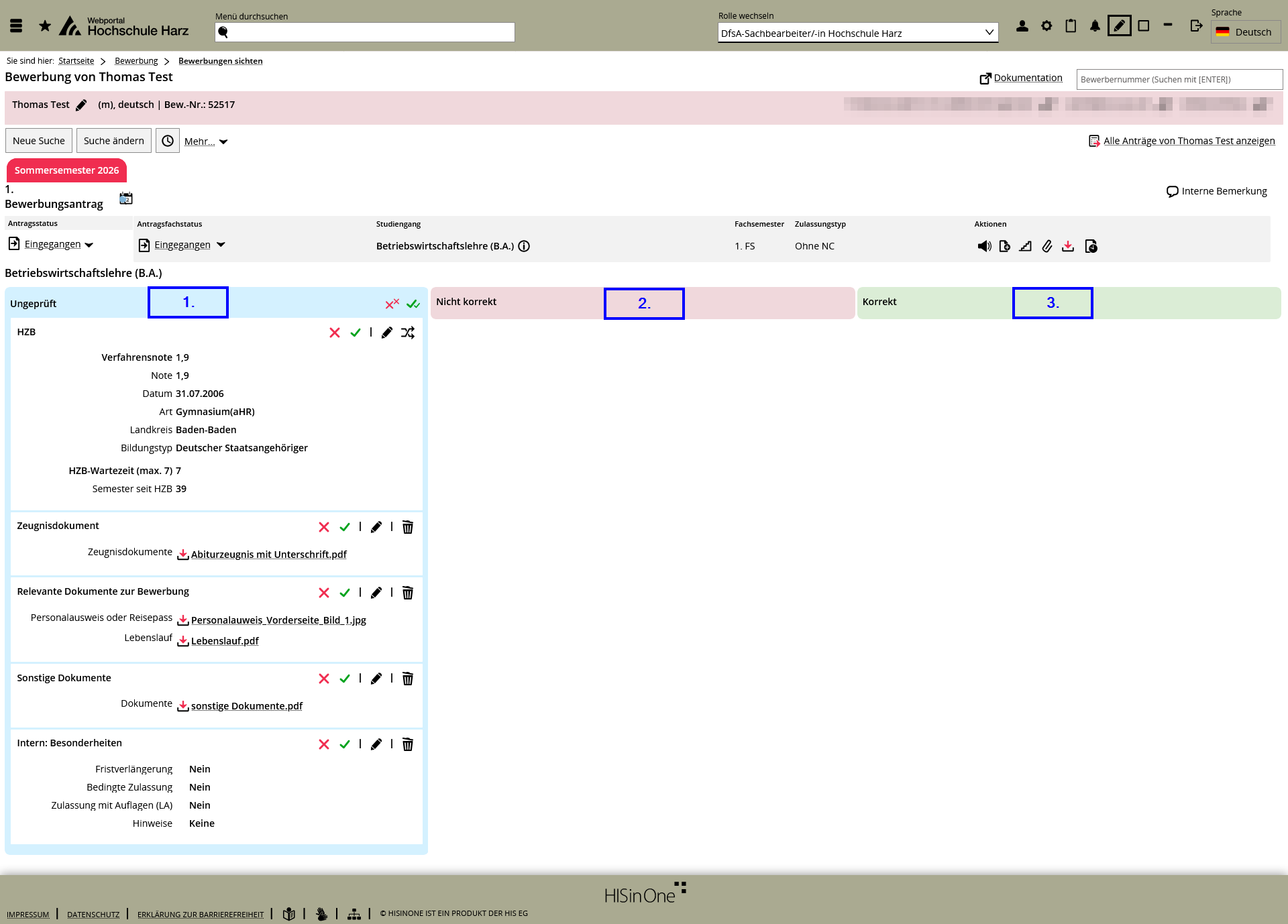Click the speaker icon under Aktionen
The height and width of the screenshot is (924, 1288).
(x=984, y=246)
